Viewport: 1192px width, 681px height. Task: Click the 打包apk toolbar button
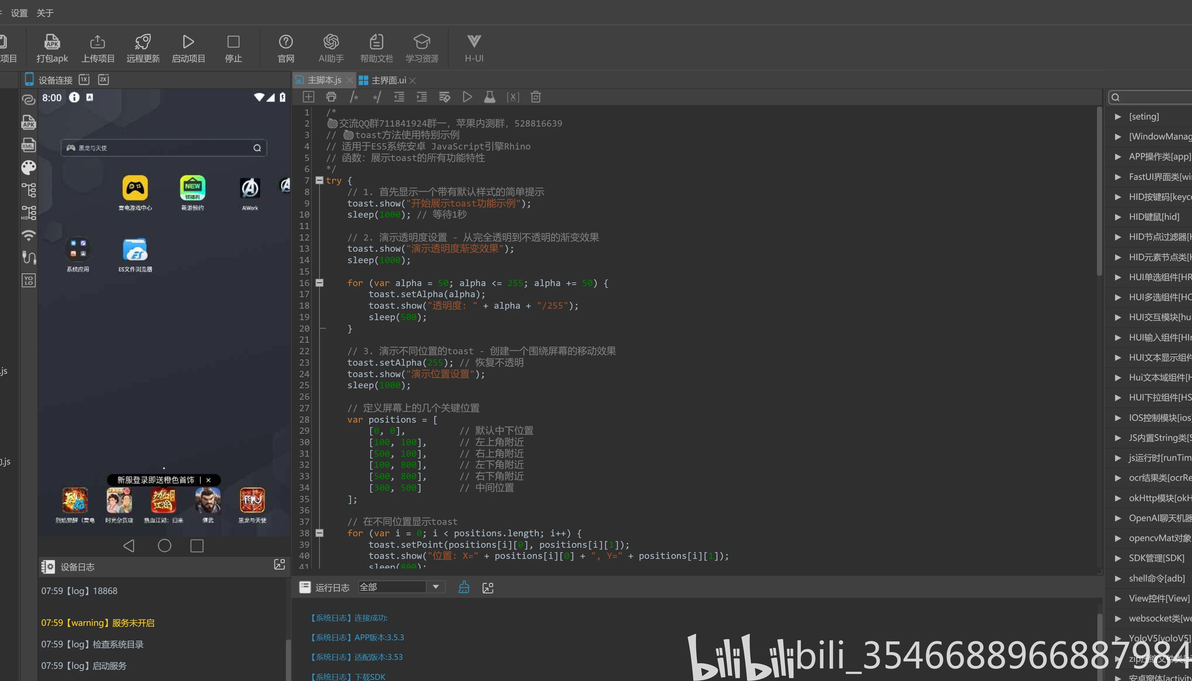tap(52, 48)
